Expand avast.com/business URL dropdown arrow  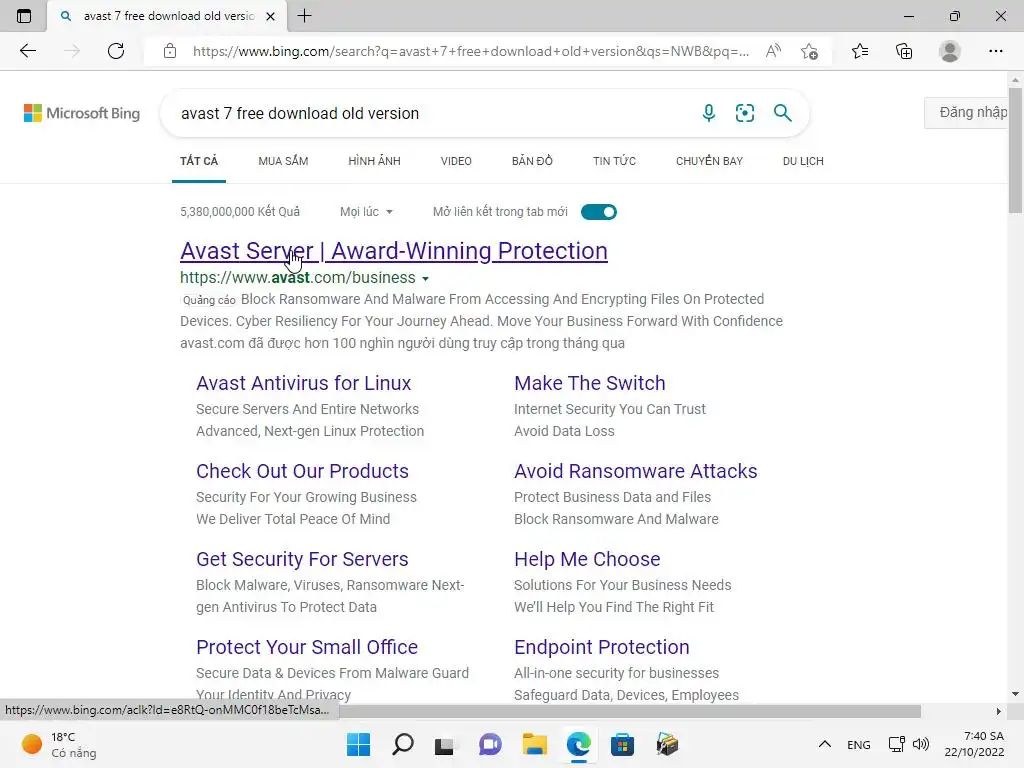425,279
